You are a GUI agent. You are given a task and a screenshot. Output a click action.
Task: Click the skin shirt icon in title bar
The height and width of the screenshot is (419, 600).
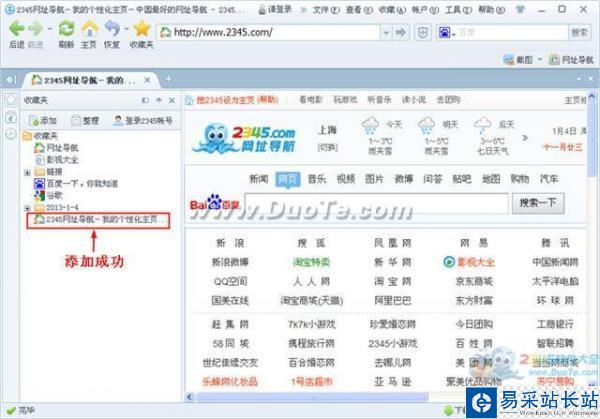[x=520, y=9]
